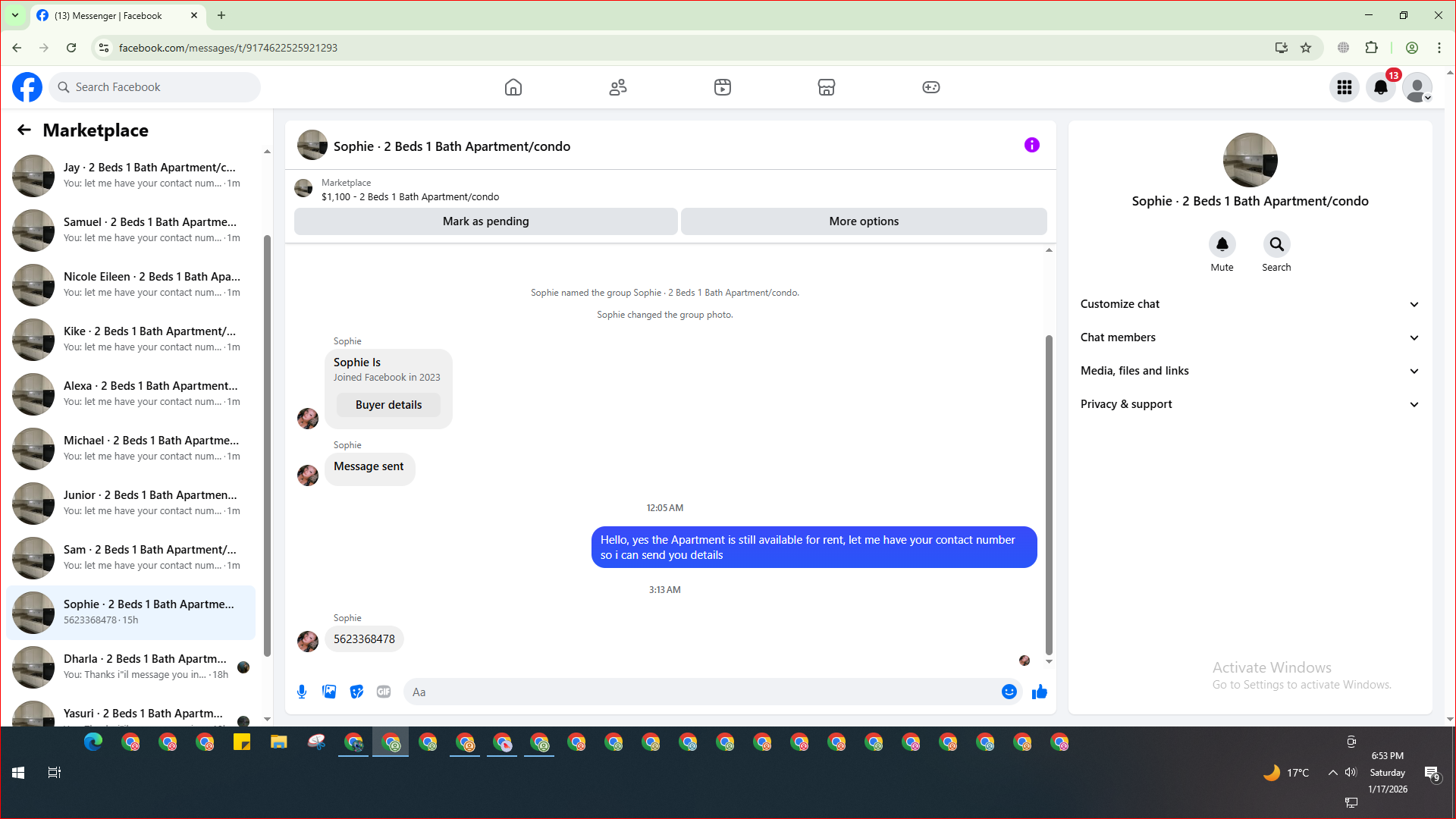The height and width of the screenshot is (819, 1456).
Task: Send a thumbs-up like
Action: pos(1040,692)
